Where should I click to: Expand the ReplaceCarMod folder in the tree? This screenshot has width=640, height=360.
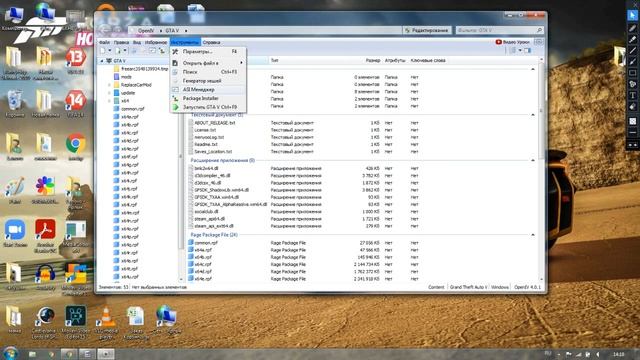pos(109,85)
